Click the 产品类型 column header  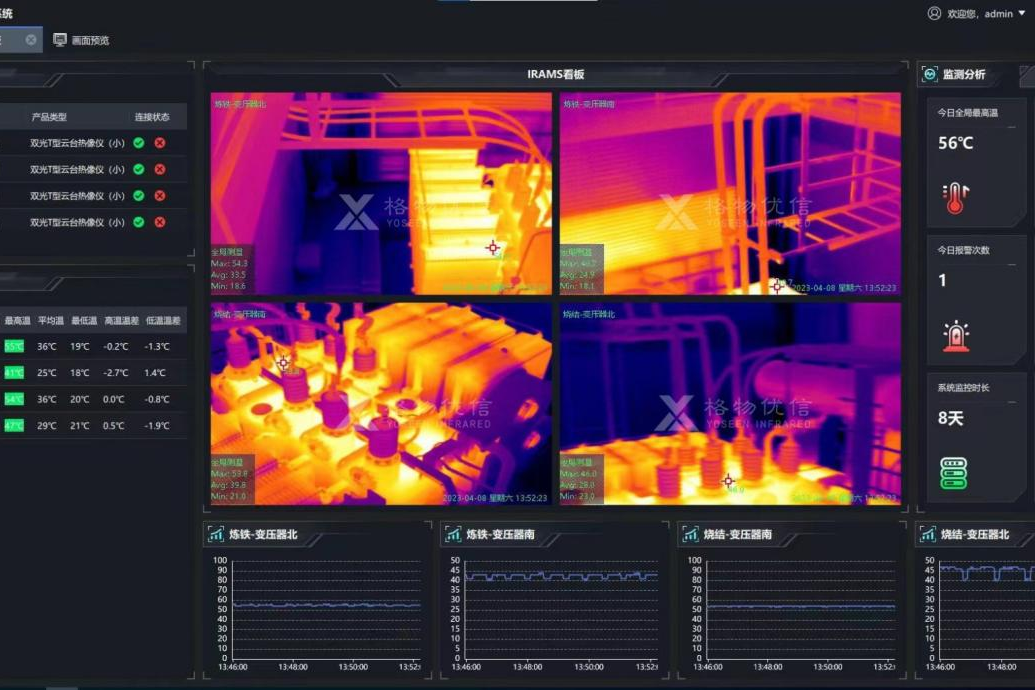tap(49, 117)
